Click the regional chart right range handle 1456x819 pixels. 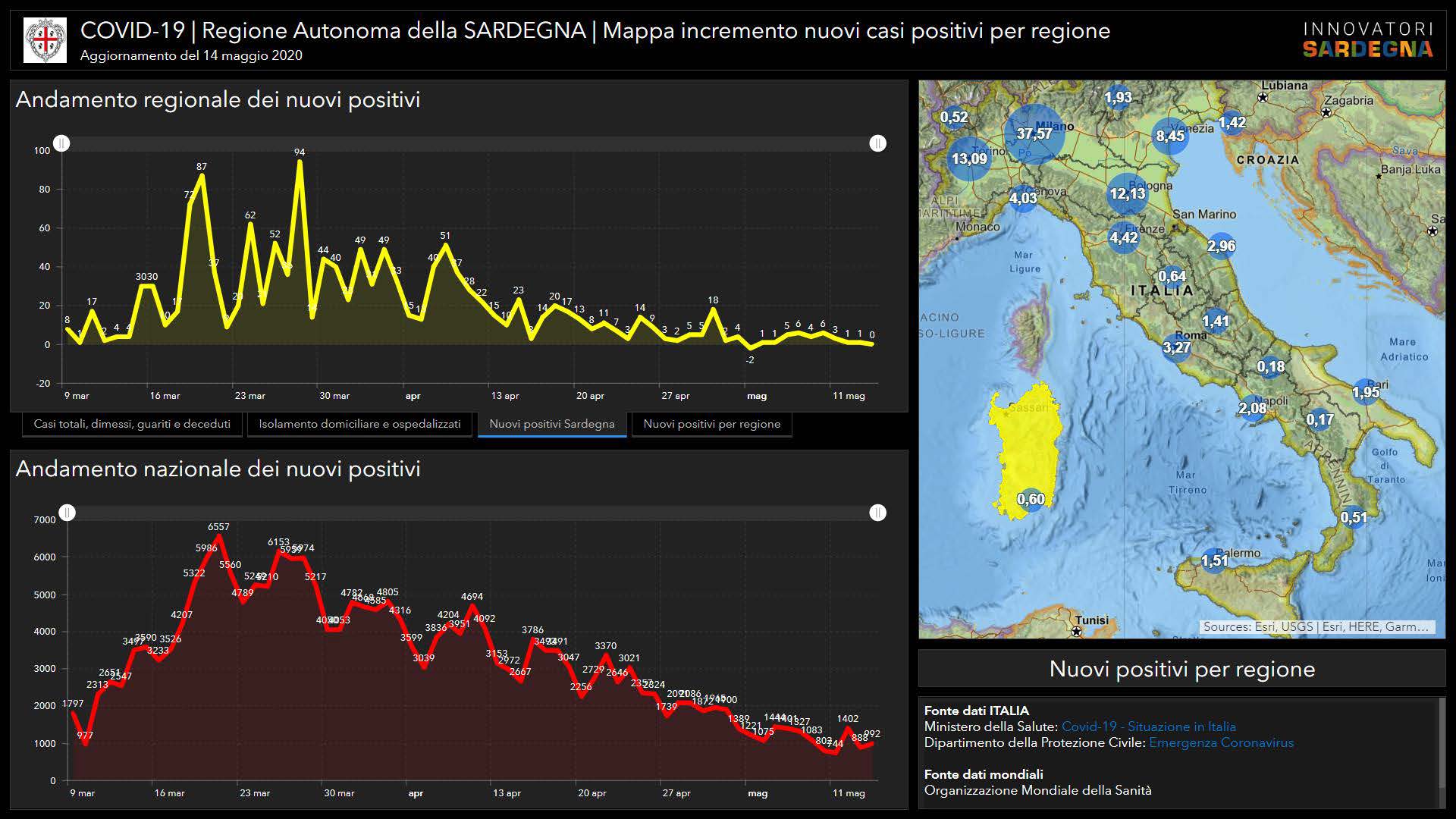pyautogui.click(x=877, y=143)
